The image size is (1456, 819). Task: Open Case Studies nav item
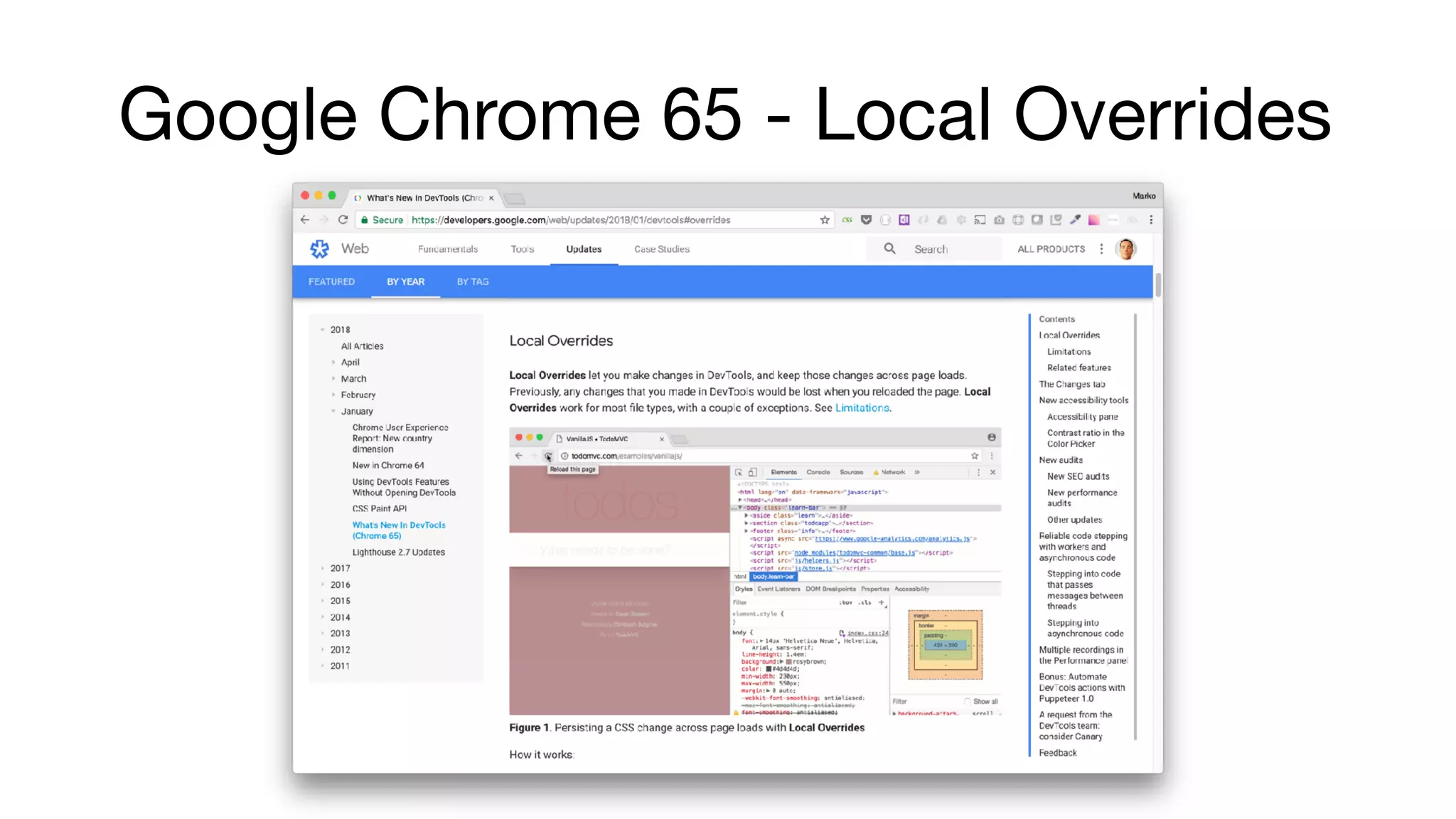pos(662,249)
